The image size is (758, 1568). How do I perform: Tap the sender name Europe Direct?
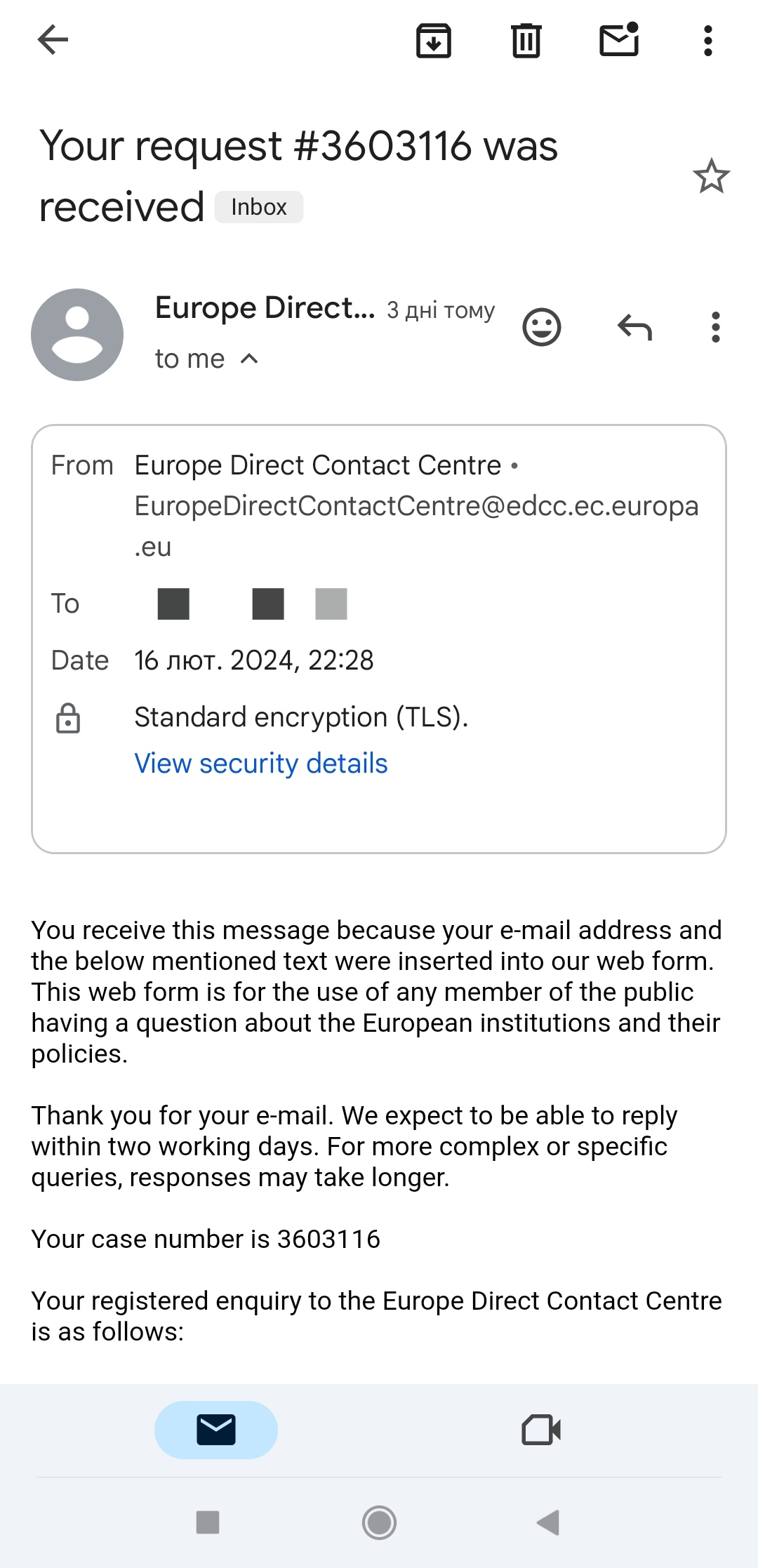pos(265,308)
